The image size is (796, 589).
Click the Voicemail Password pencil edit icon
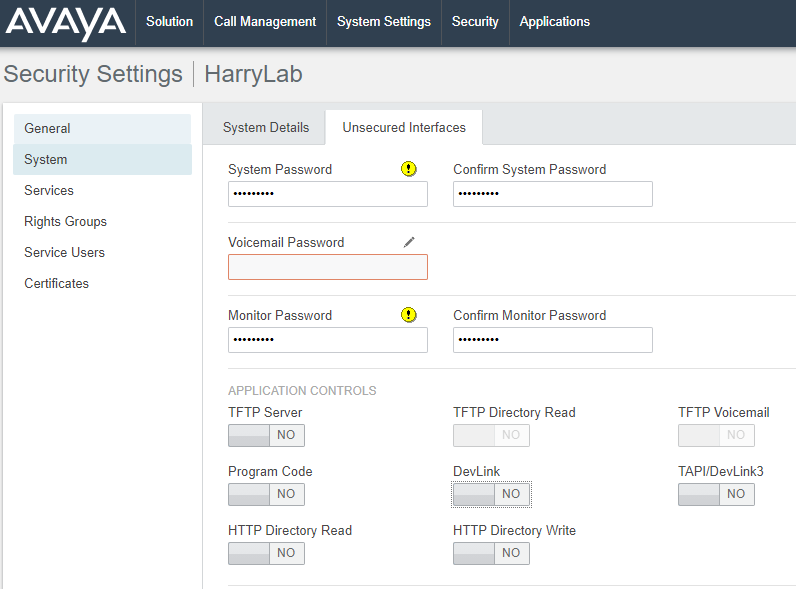click(409, 242)
